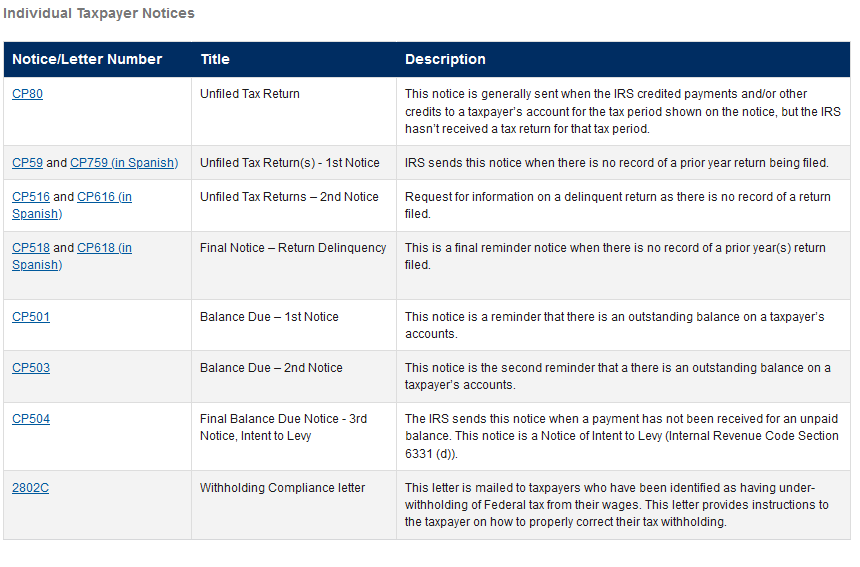Image resolution: width=860 pixels, height=567 pixels.
Task: Open the CP759 (in Spanish) link
Action: (124, 163)
